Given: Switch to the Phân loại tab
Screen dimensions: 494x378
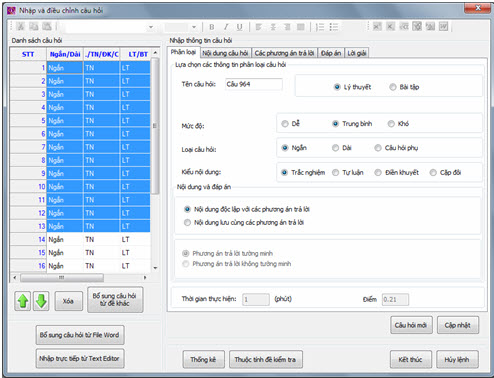Looking at the screenshot, I should [183, 52].
